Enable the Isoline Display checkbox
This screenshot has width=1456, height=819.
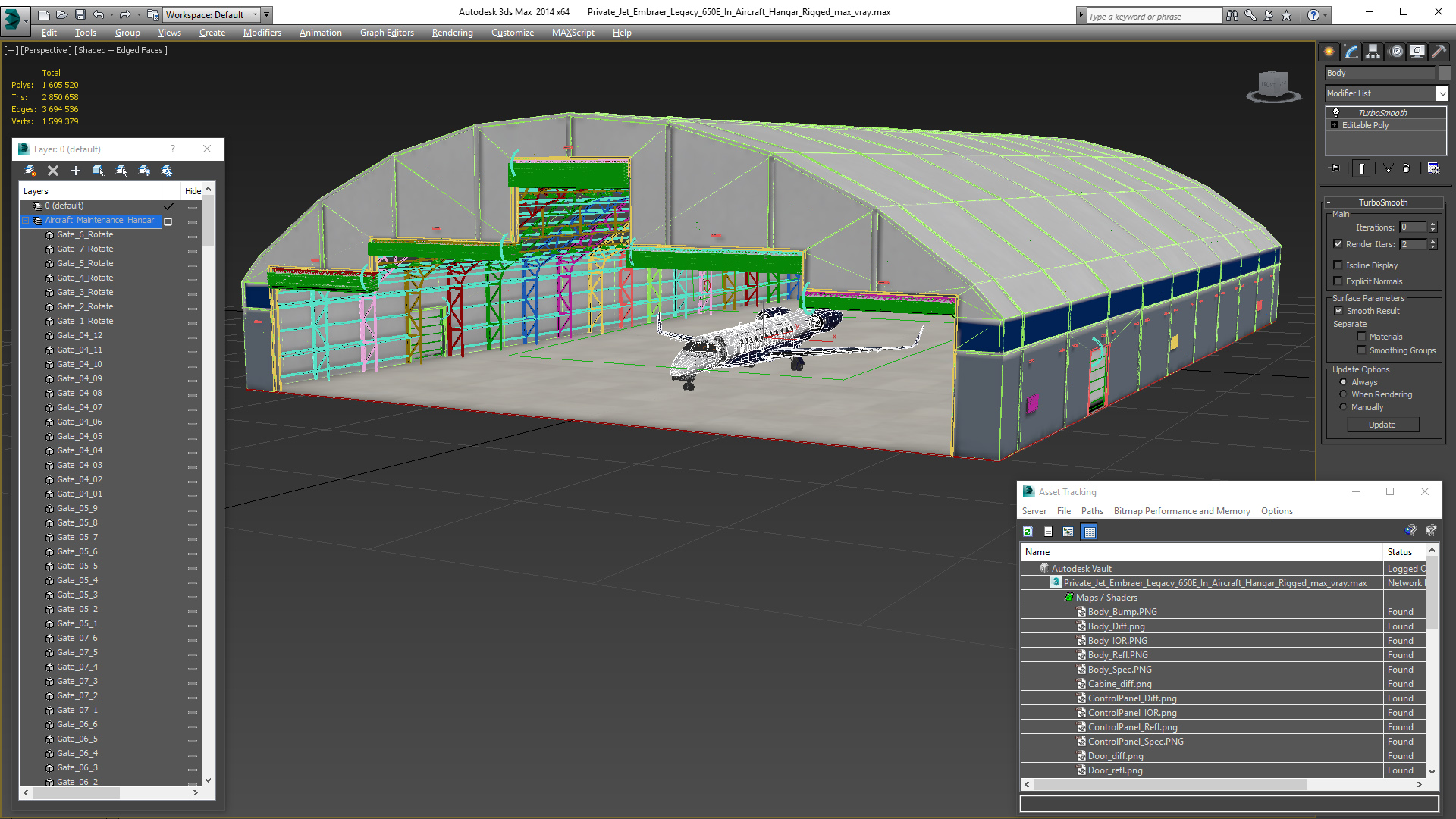[1338, 265]
